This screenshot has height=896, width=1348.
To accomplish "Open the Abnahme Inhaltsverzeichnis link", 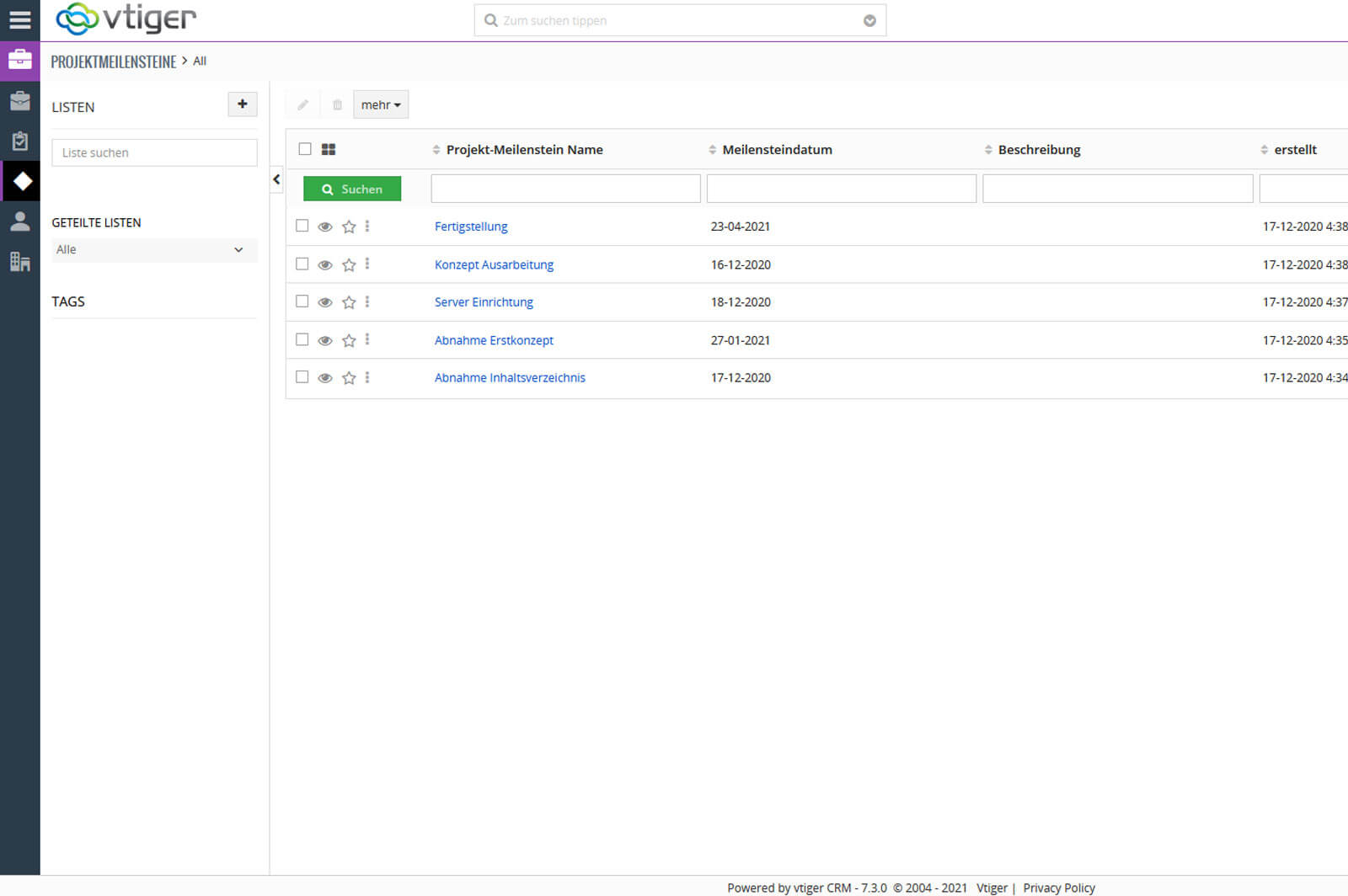I will click(x=510, y=378).
